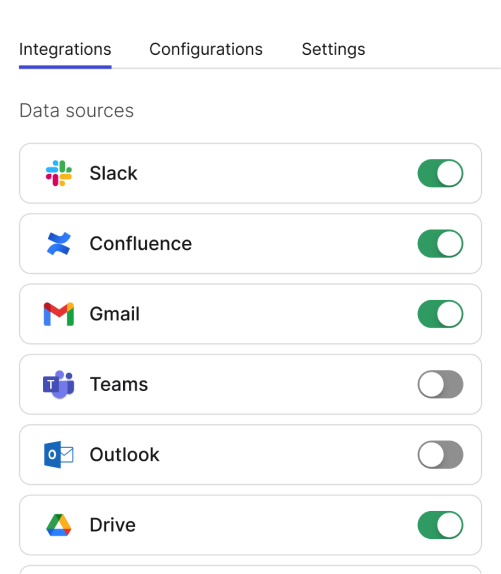Disable the Slack integration toggle

[x=440, y=173]
